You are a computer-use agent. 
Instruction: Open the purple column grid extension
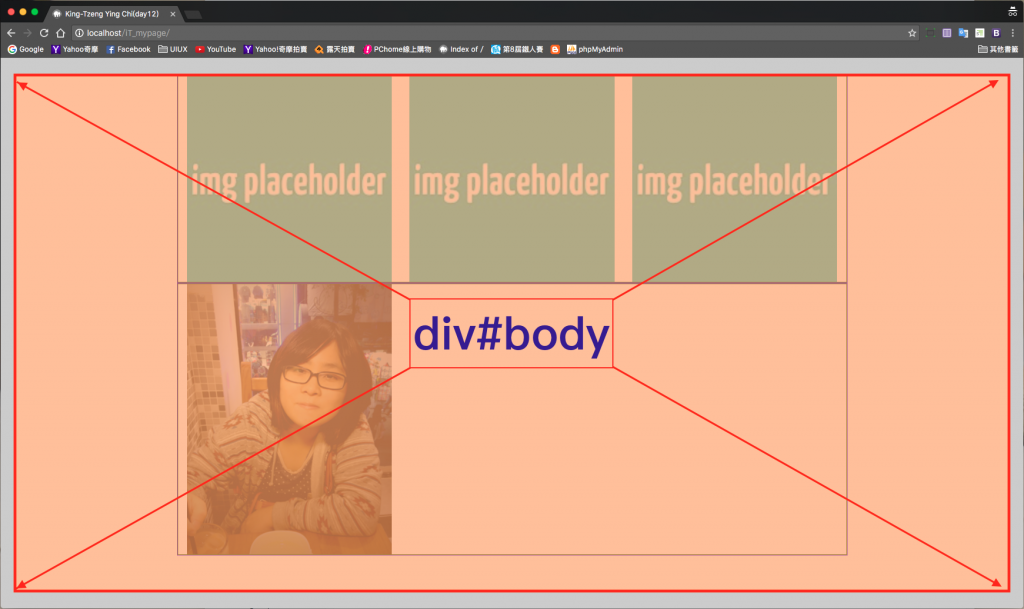coord(947,33)
